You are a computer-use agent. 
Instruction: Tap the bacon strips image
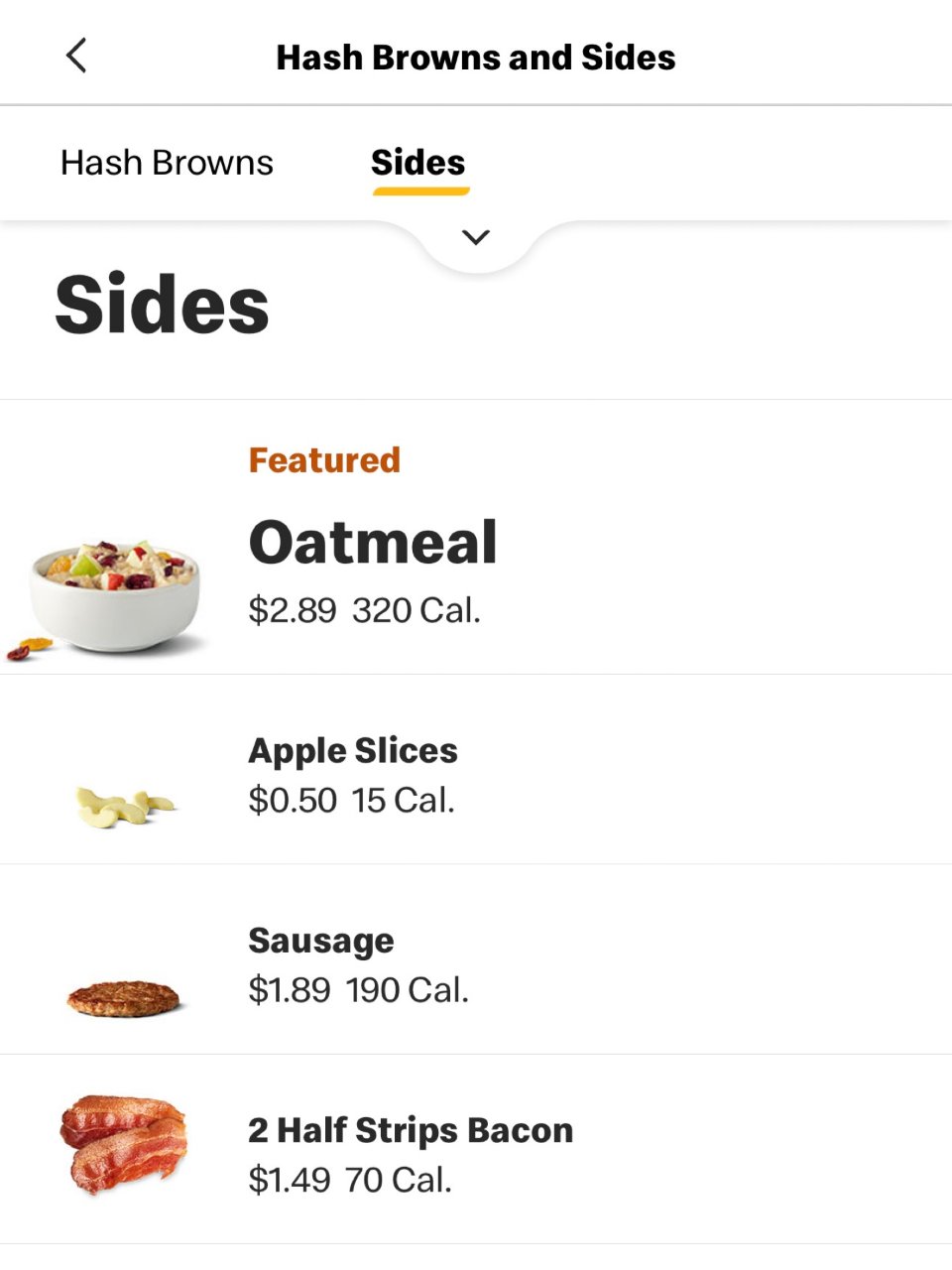(x=124, y=1143)
